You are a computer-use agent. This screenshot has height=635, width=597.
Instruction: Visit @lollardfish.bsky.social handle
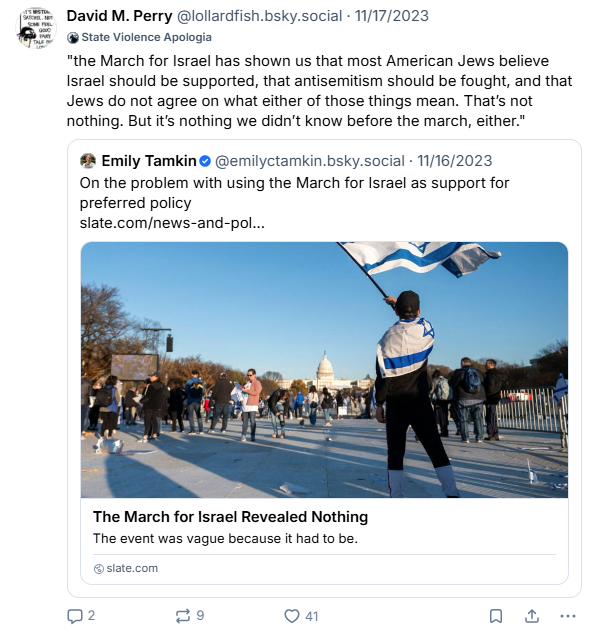(x=259, y=16)
